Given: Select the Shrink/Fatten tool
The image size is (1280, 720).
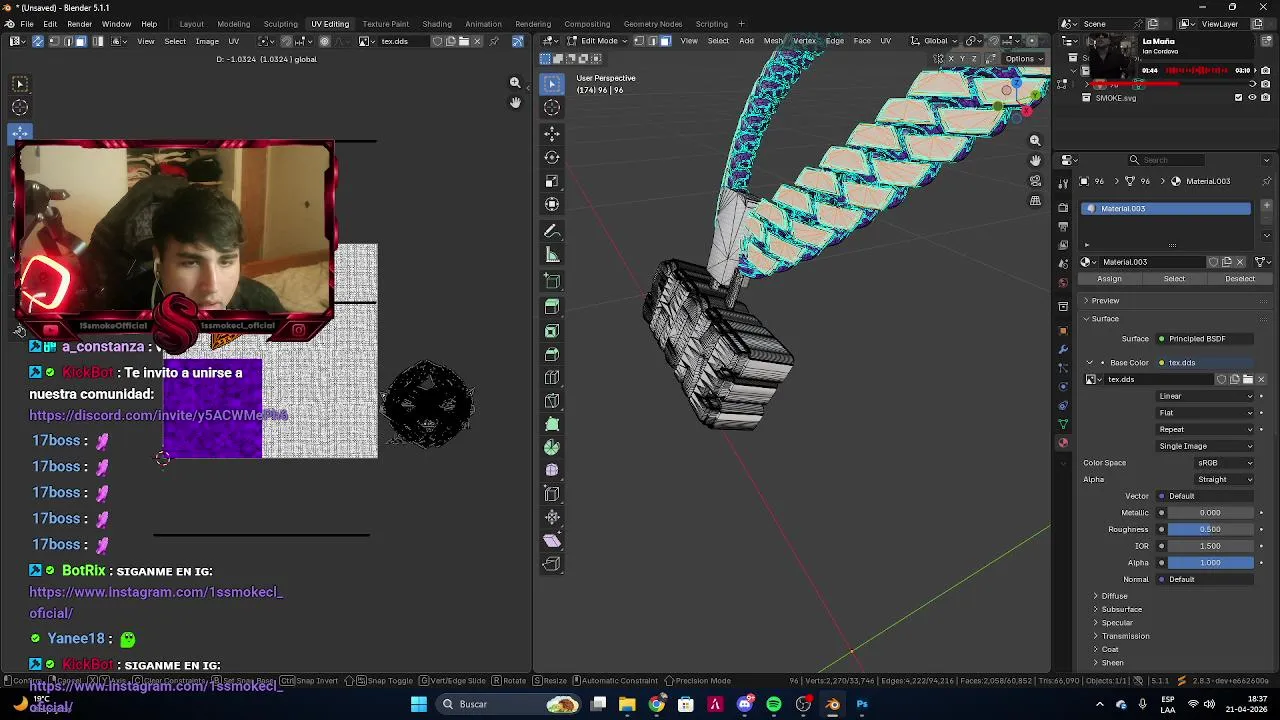Looking at the screenshot, I should (552, 517).
